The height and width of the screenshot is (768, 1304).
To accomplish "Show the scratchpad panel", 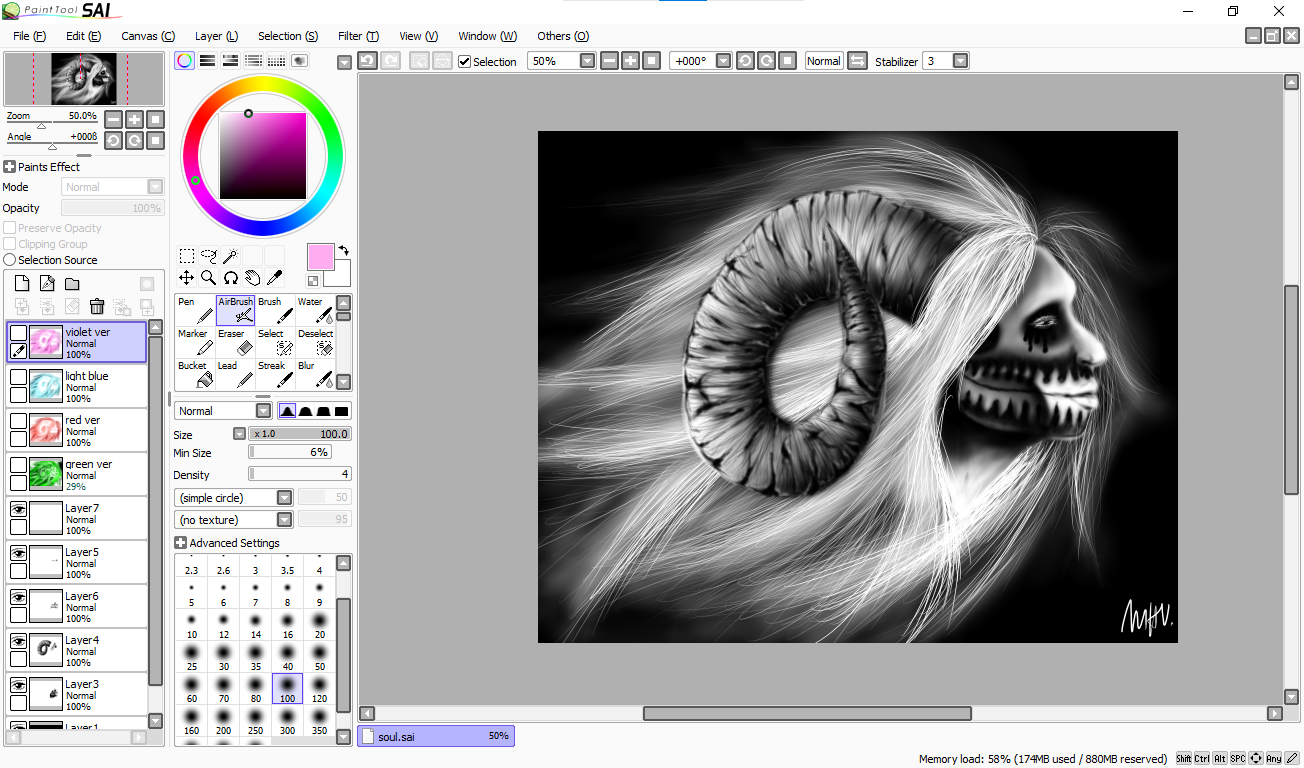I will tap(299, 61).
